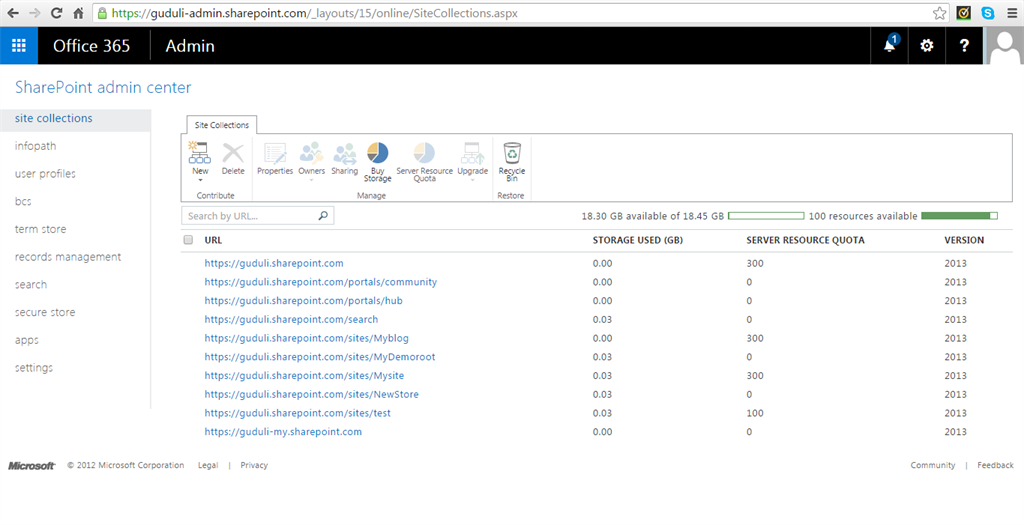
Task: Open the guduli-my.sharepoint.com link
Action: click(x=283, y=432)
